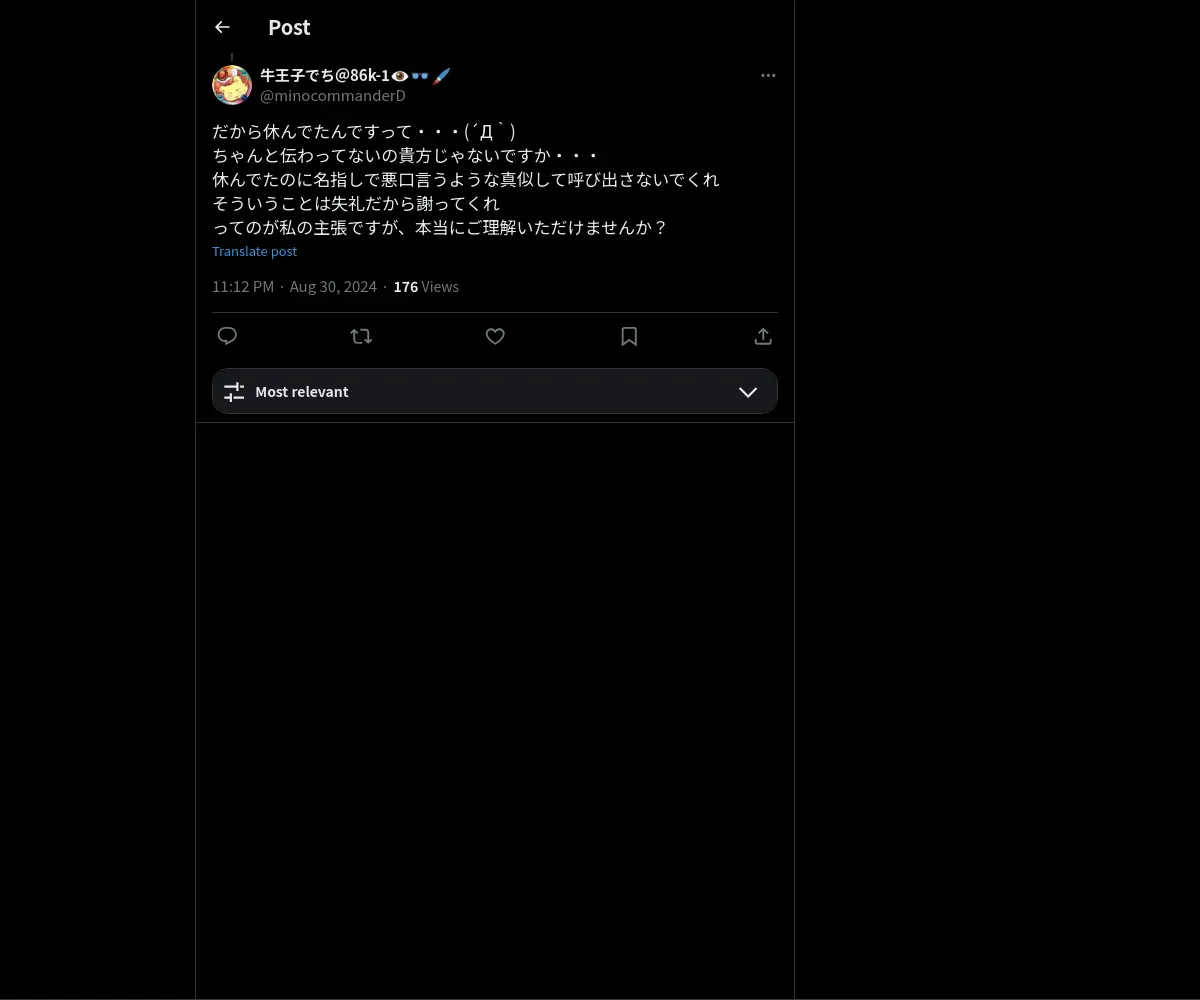Click the paintbrush emoji in the display name

tap(442, 75)
